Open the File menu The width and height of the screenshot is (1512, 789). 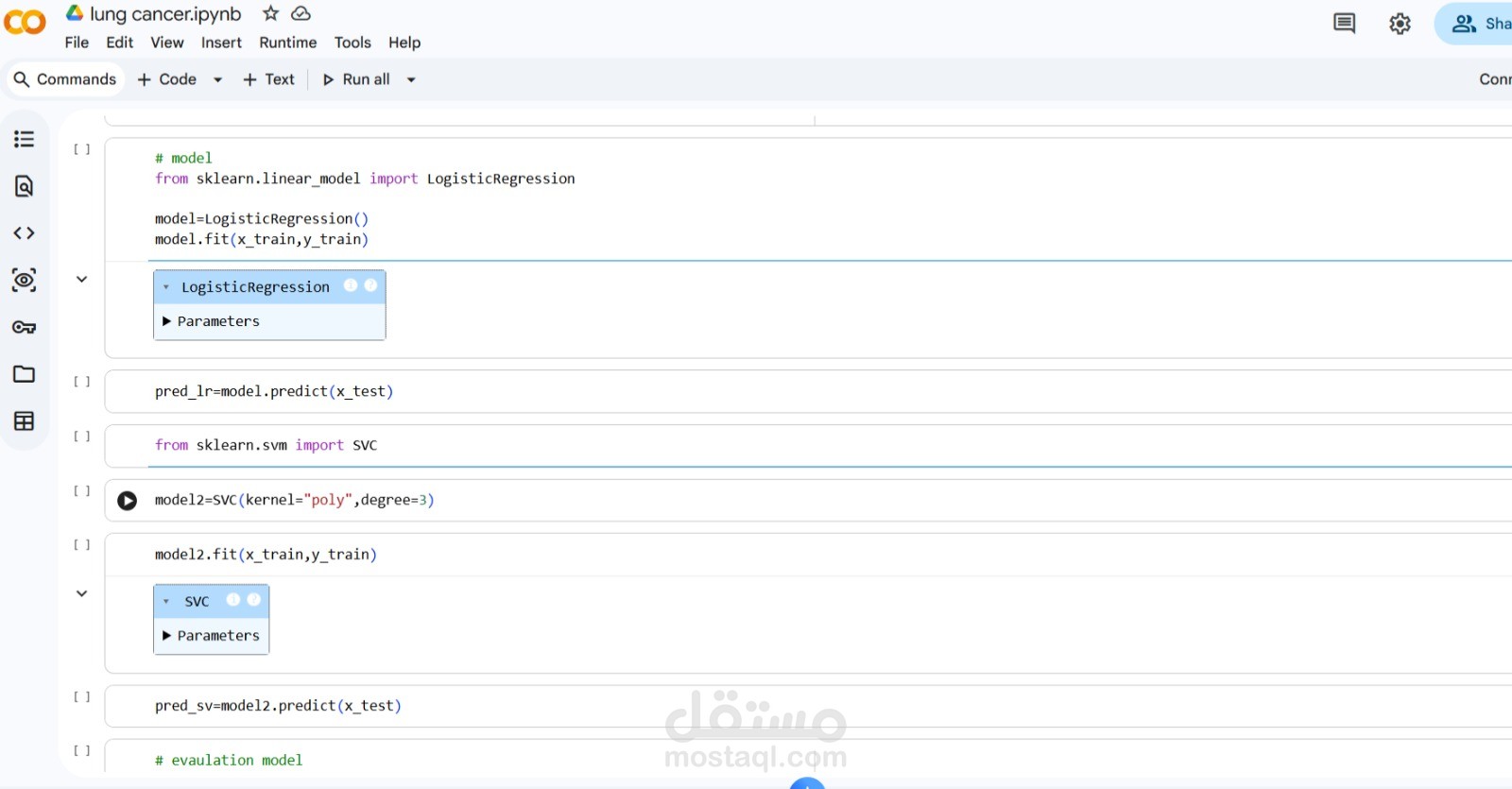[x=77, y=43]
